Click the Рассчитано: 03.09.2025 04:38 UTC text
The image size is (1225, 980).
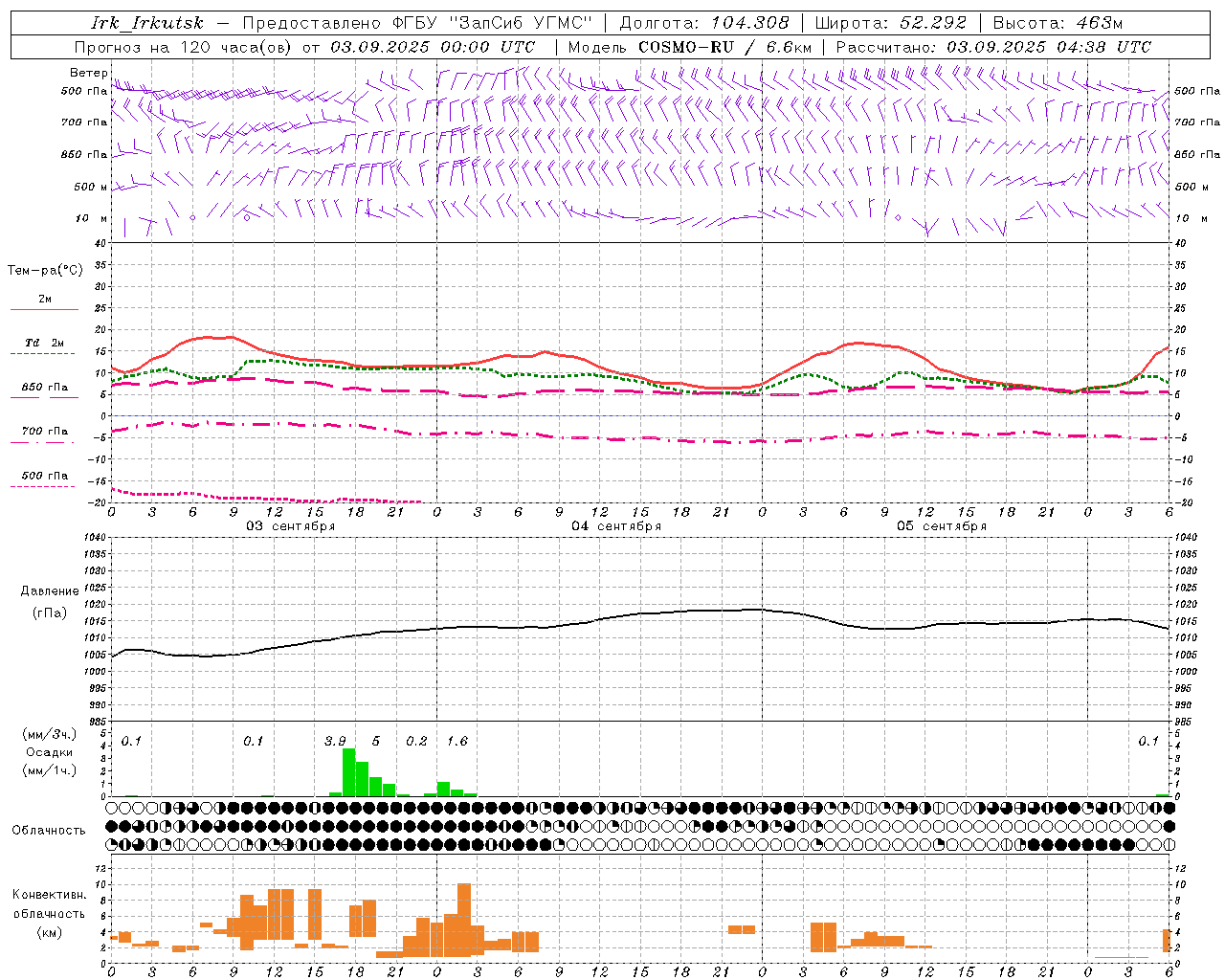tap(993, 47)
